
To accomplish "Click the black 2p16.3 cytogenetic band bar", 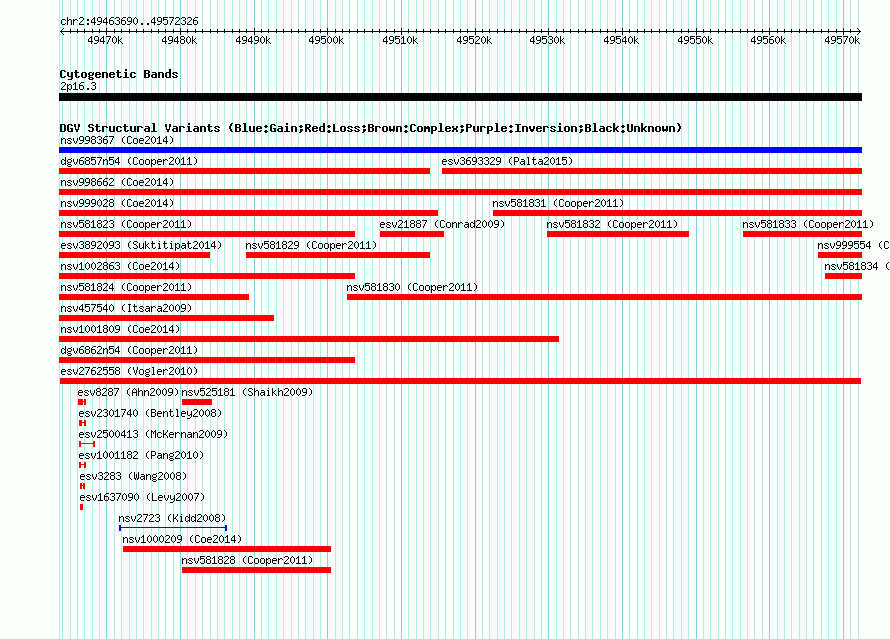I will [x=460, y=97].
